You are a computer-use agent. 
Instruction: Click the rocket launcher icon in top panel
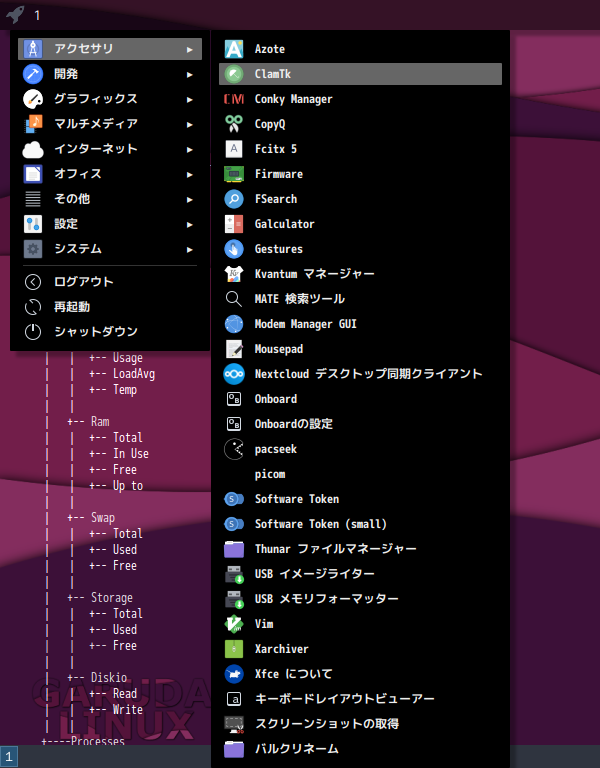pyautogui.click(x=15, y=14)
